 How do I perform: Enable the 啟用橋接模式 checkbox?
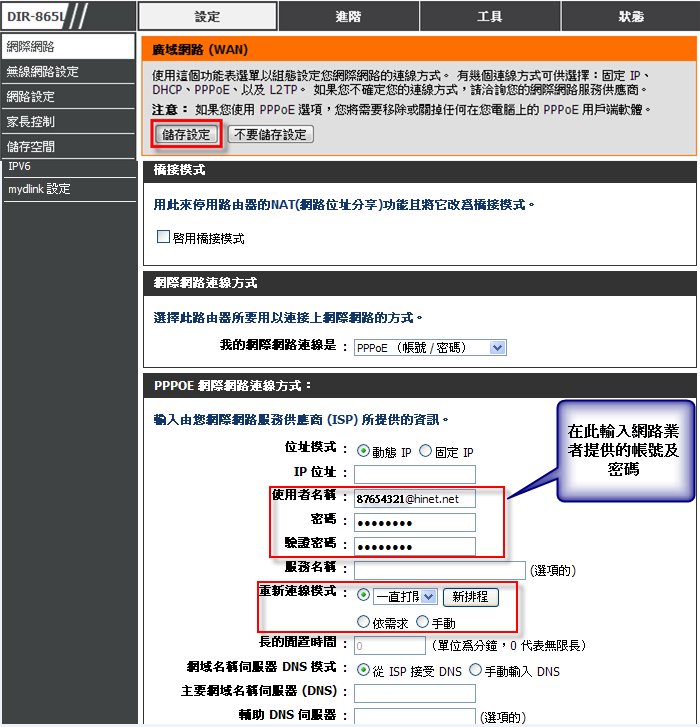pos(163,238)
